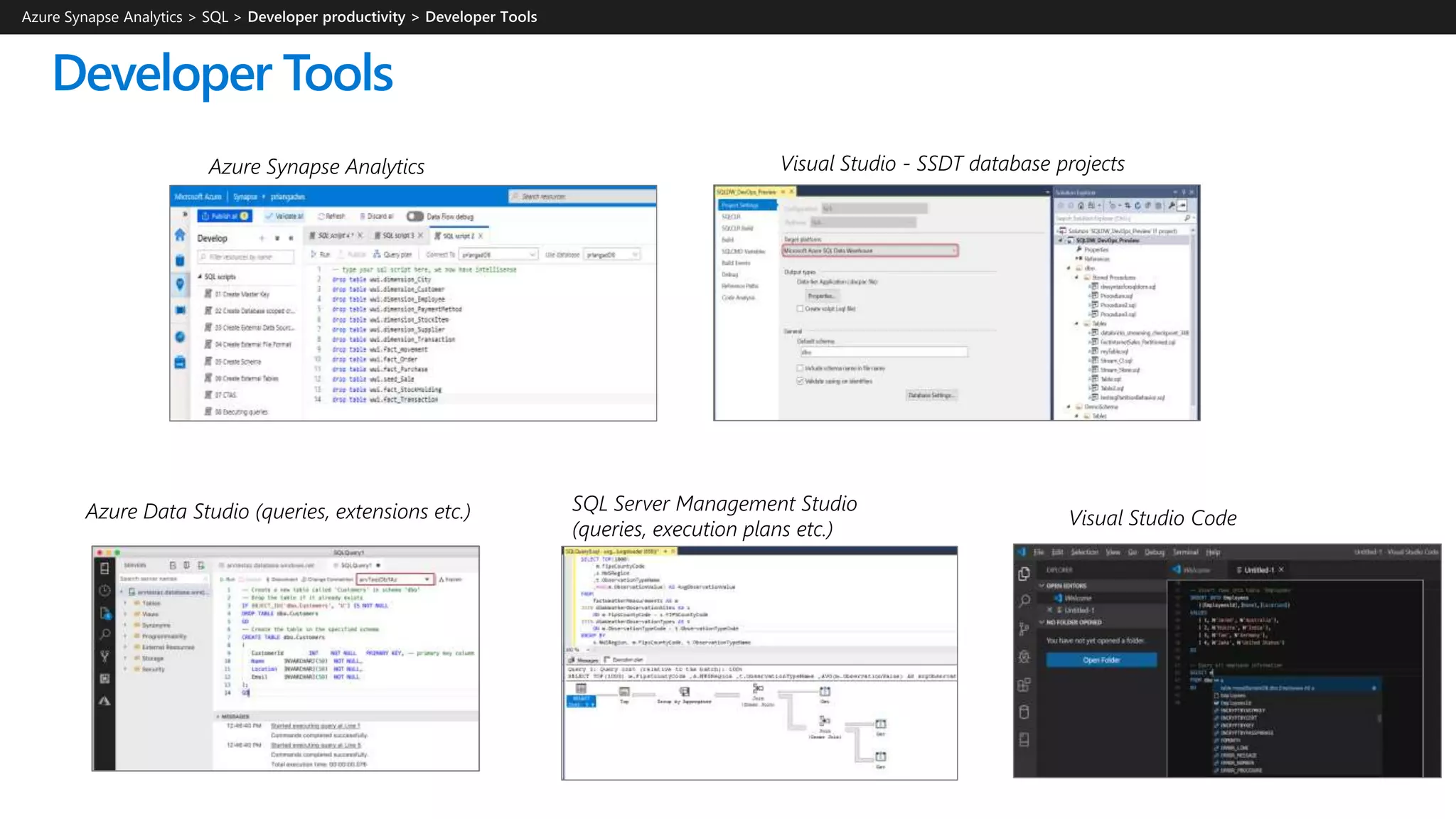The width and height of the screenshot is (1456, 819).
Task: Open the Monitor gauge icon in Synapse sidebar
Action: 180,336
